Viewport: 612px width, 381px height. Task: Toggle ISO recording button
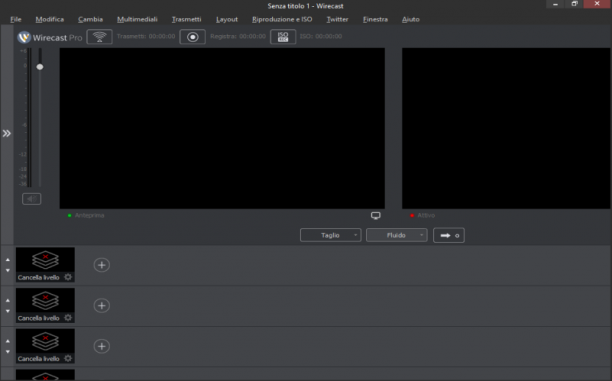[x=283, y=37]
